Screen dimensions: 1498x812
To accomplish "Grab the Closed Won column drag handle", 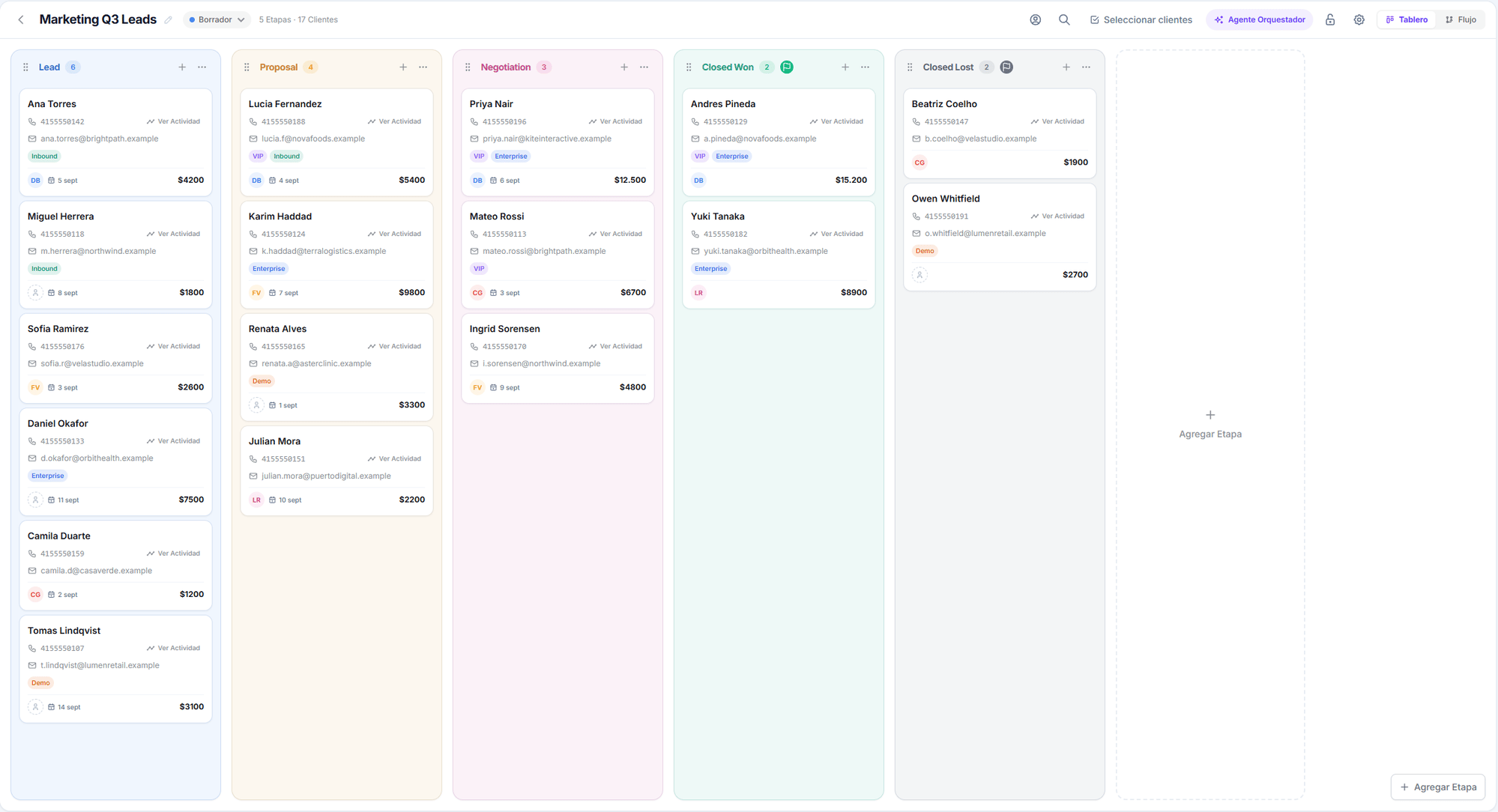I will (x=689, y=67).
